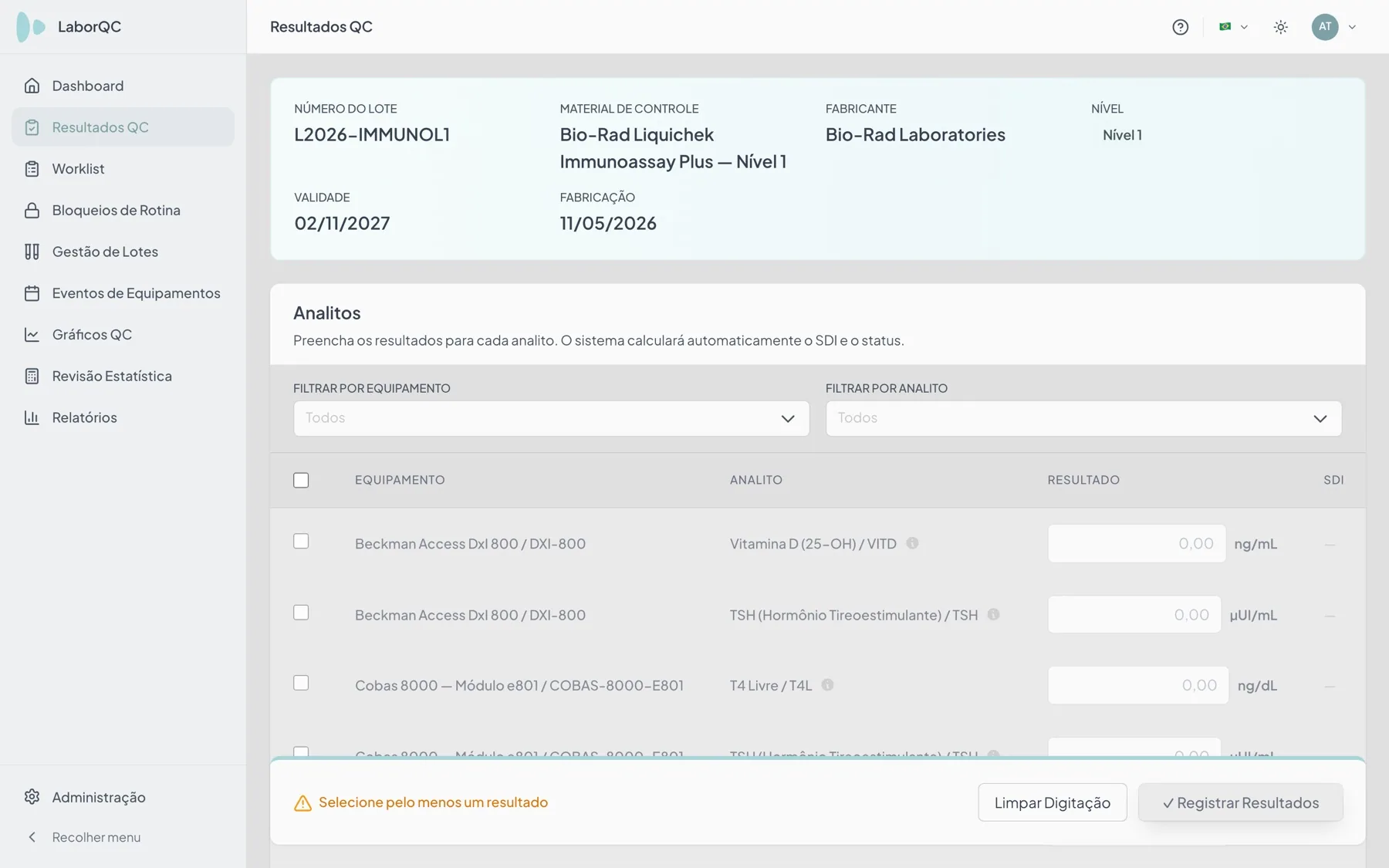Click the Gestão de Lotes tubes icon
The width and height of the screenshot is (1389, 868).
32,252
